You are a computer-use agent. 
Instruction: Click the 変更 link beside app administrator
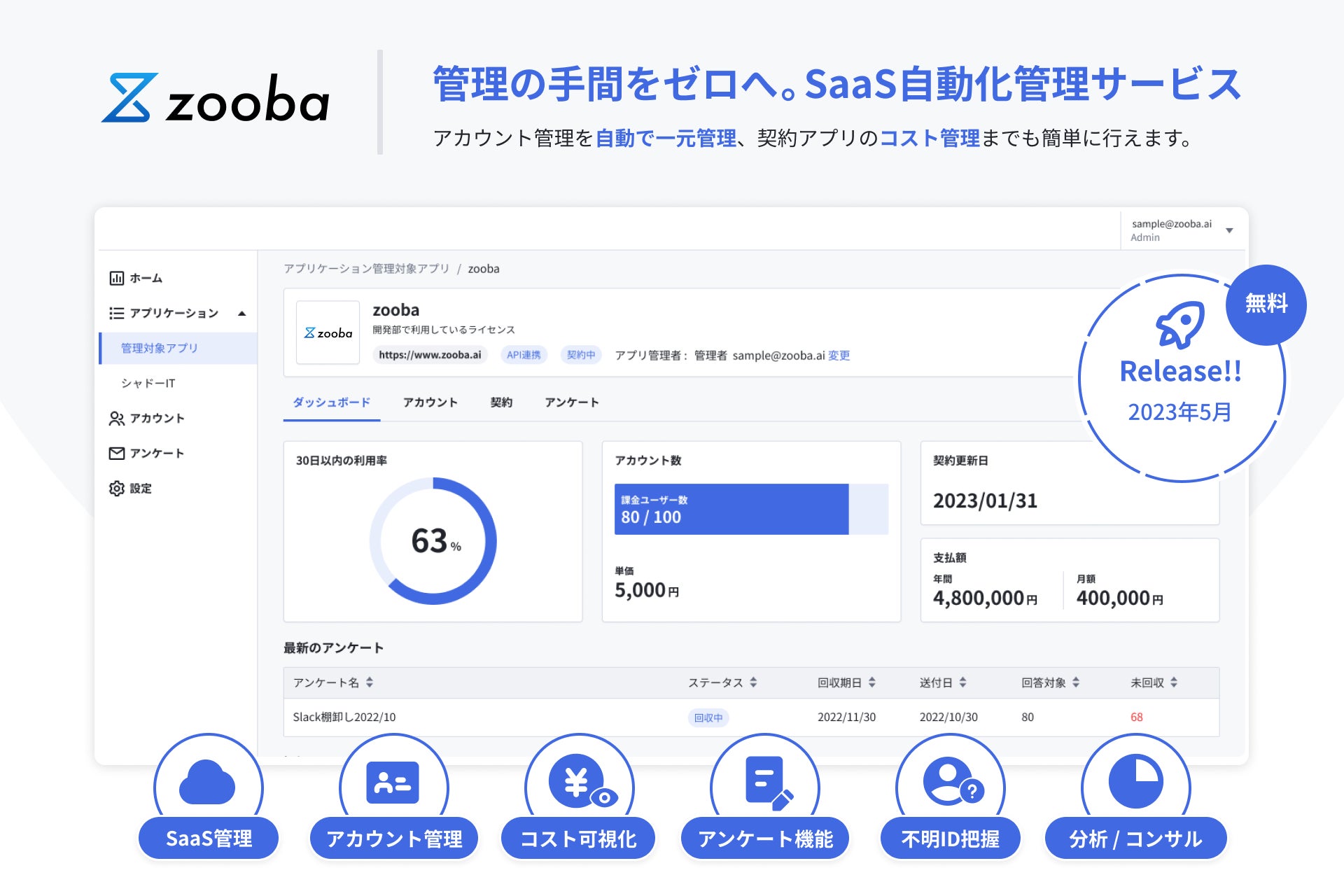pos(839,356)
